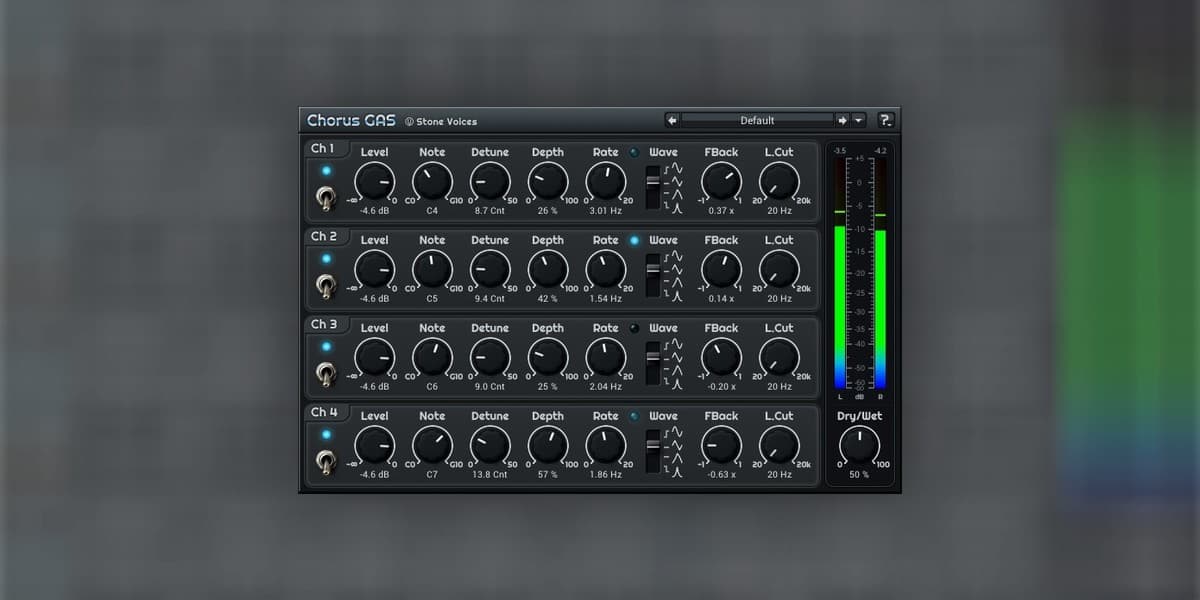The image size is (1200, 600).
Task: Click the Ch 4 power LED indicator
Action: tap(326, 434)
